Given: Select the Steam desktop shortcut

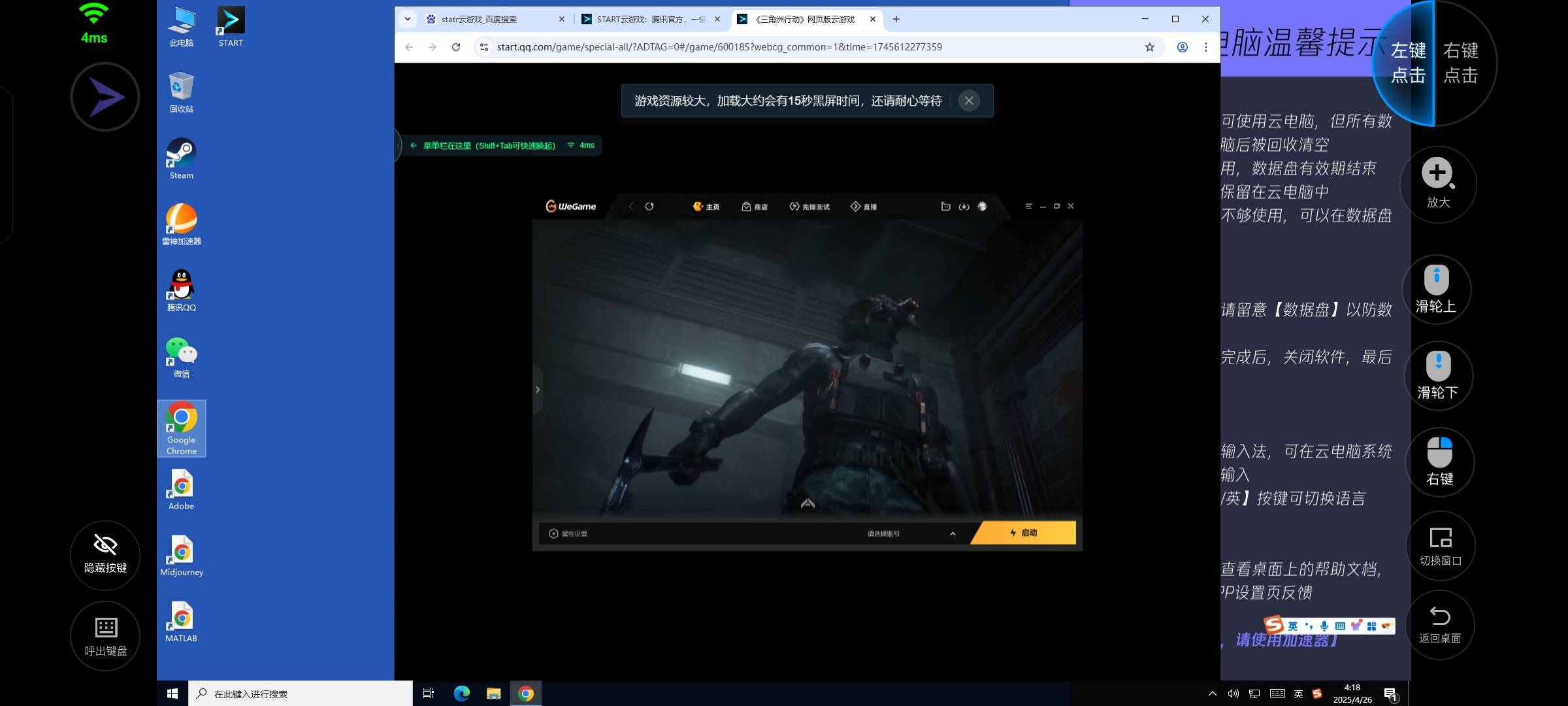Looking at the screenshot, I should 182,160.
